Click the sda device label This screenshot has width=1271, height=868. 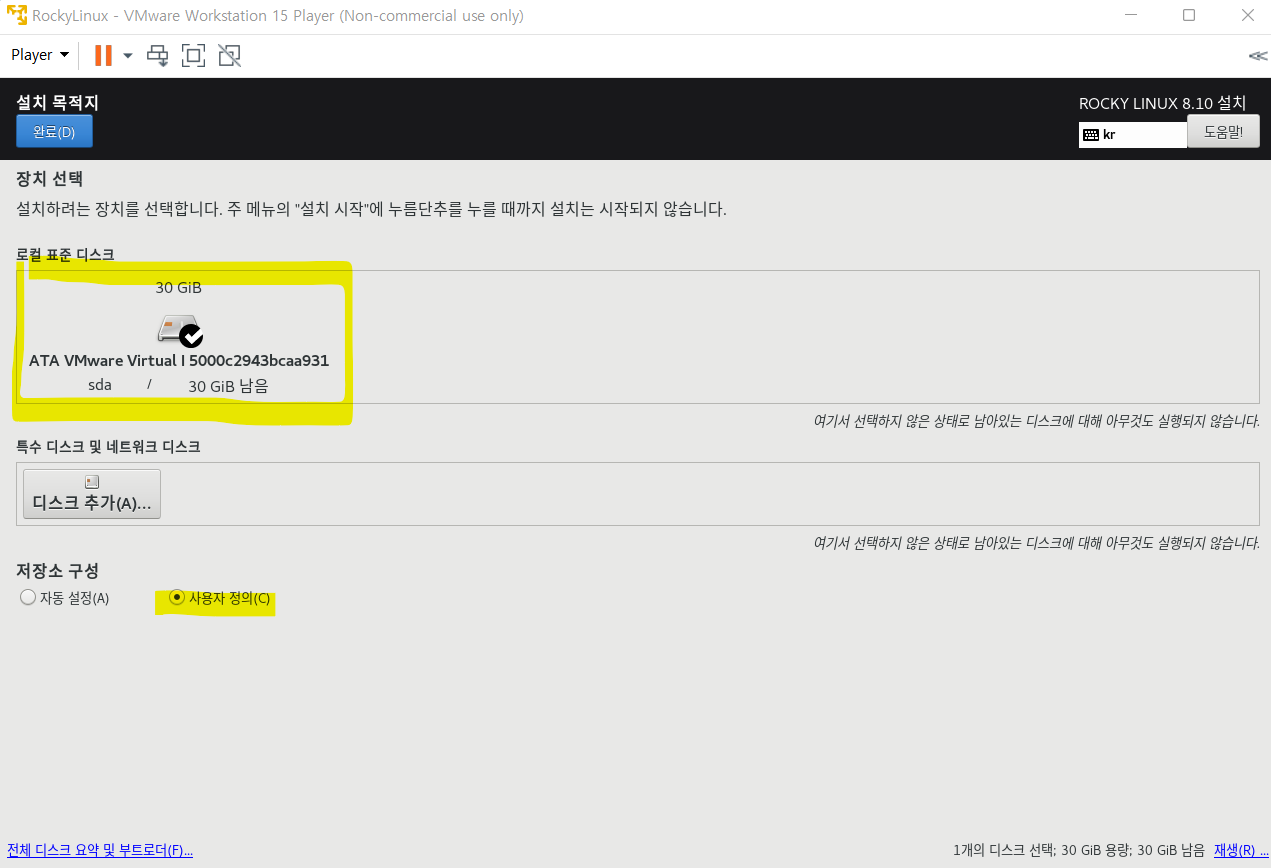[x=100, y=384]
